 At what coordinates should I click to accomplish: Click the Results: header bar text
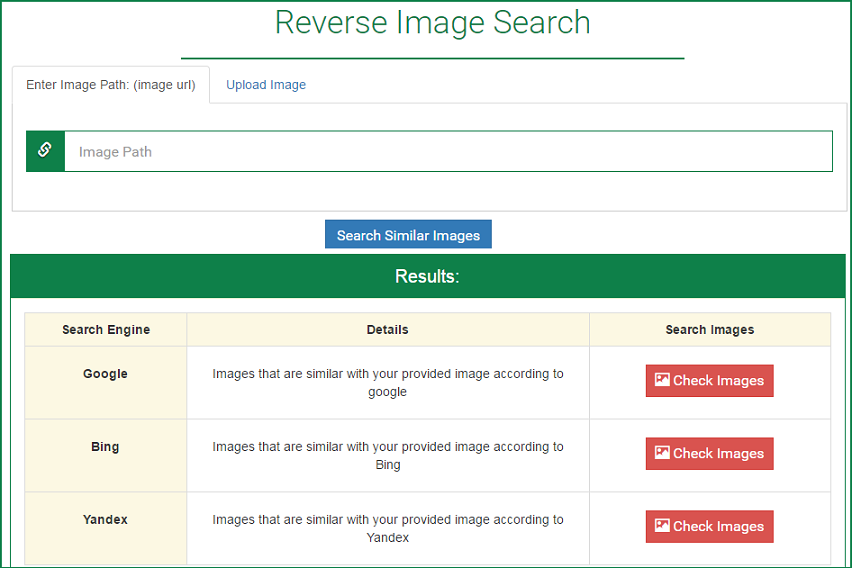pyautogui.click(x=427, y=276)
